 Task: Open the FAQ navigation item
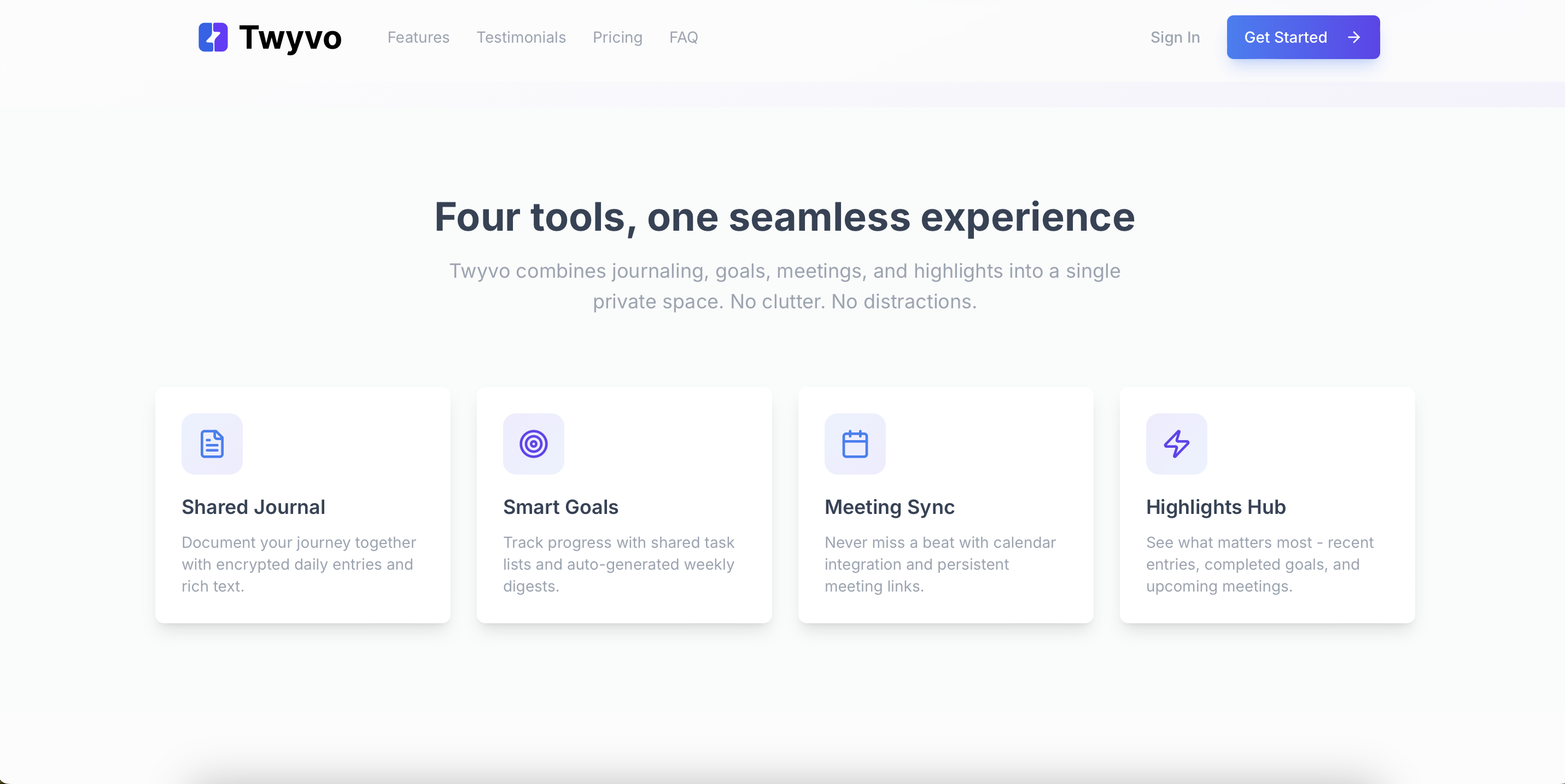point(684,37)
